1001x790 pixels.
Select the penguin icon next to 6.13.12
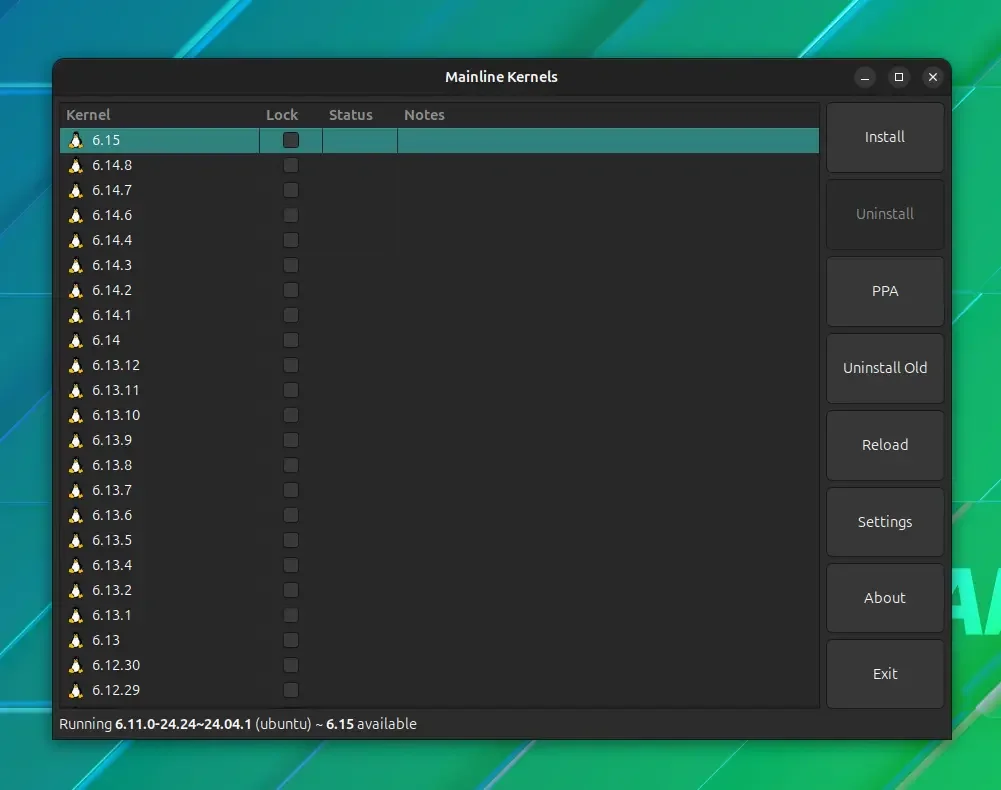[x=76, y=365]
